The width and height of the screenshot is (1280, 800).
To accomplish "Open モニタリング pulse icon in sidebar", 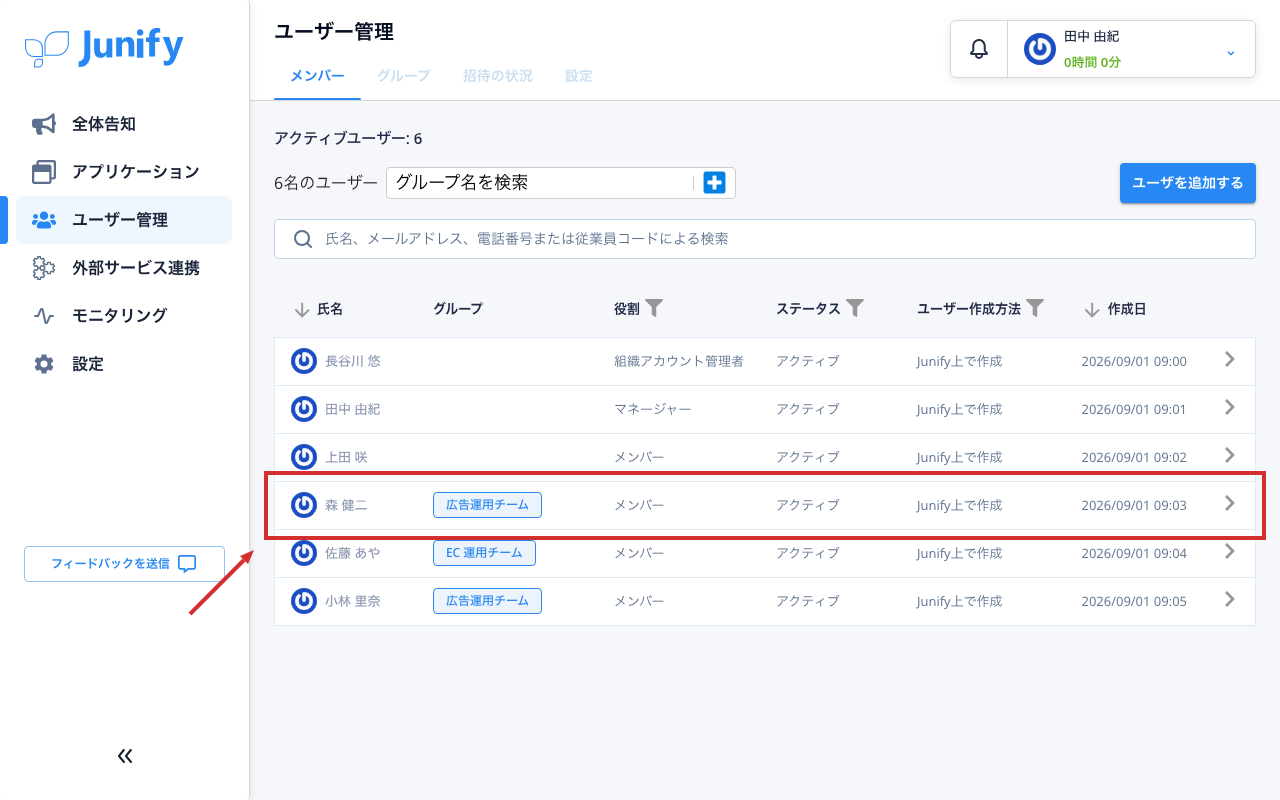I will coord(44,316).
